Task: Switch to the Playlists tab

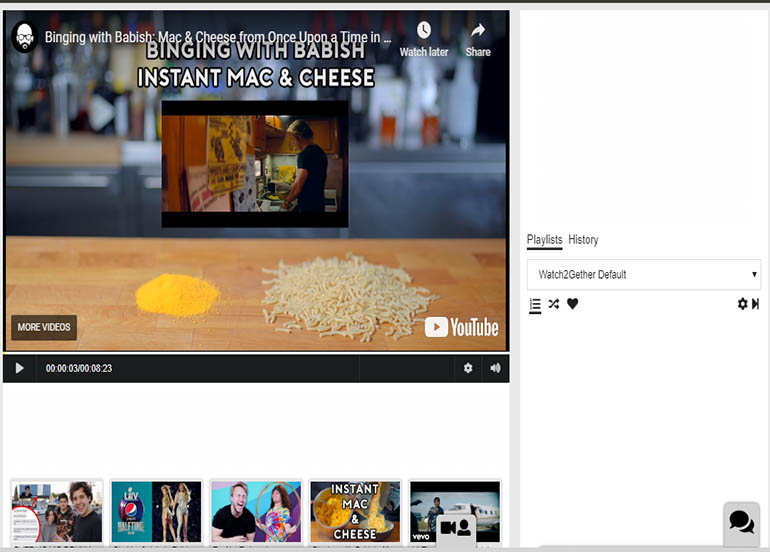Action: (x=544, y=240)
